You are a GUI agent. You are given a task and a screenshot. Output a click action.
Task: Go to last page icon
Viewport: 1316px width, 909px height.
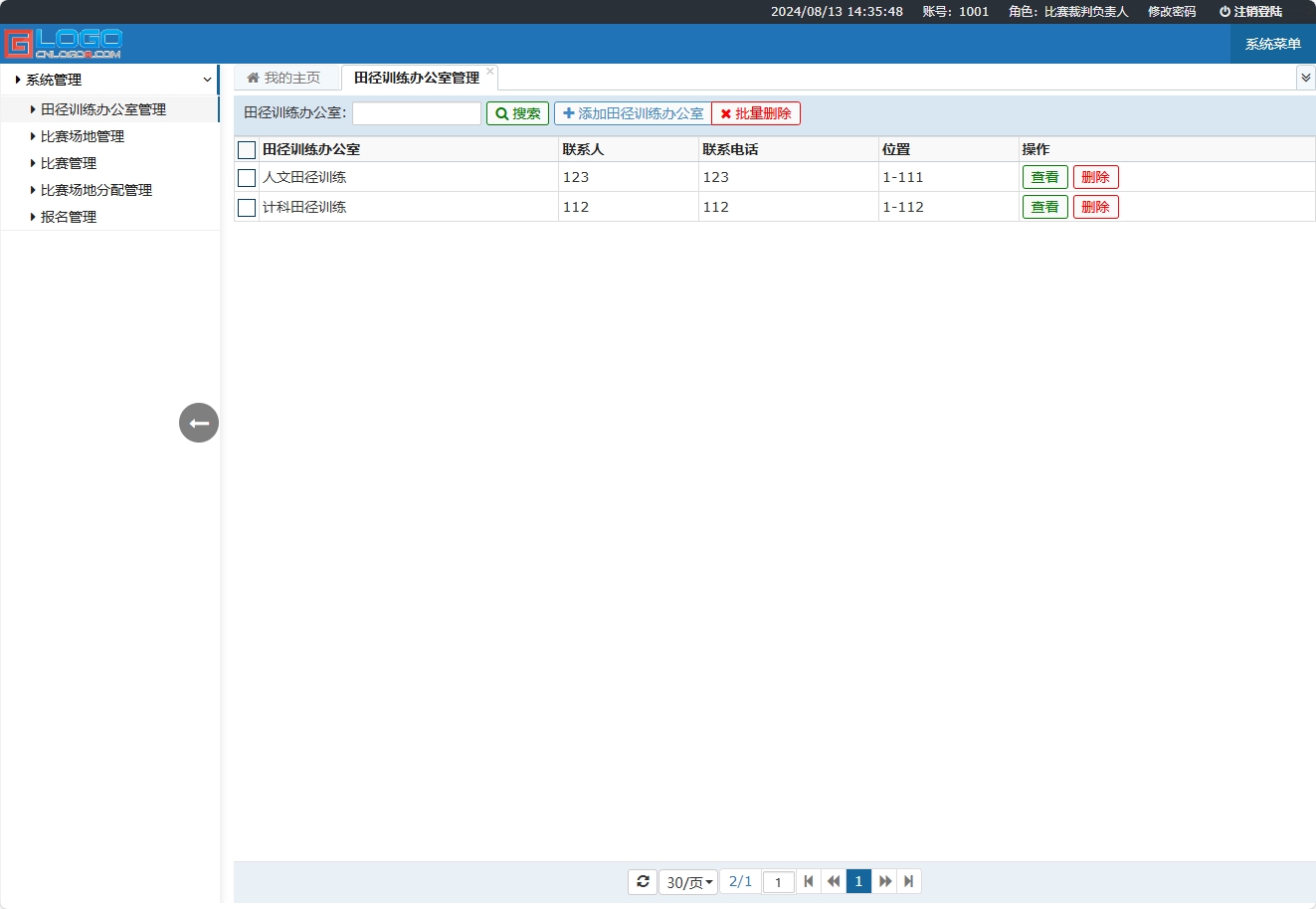[x=909, y=881]
